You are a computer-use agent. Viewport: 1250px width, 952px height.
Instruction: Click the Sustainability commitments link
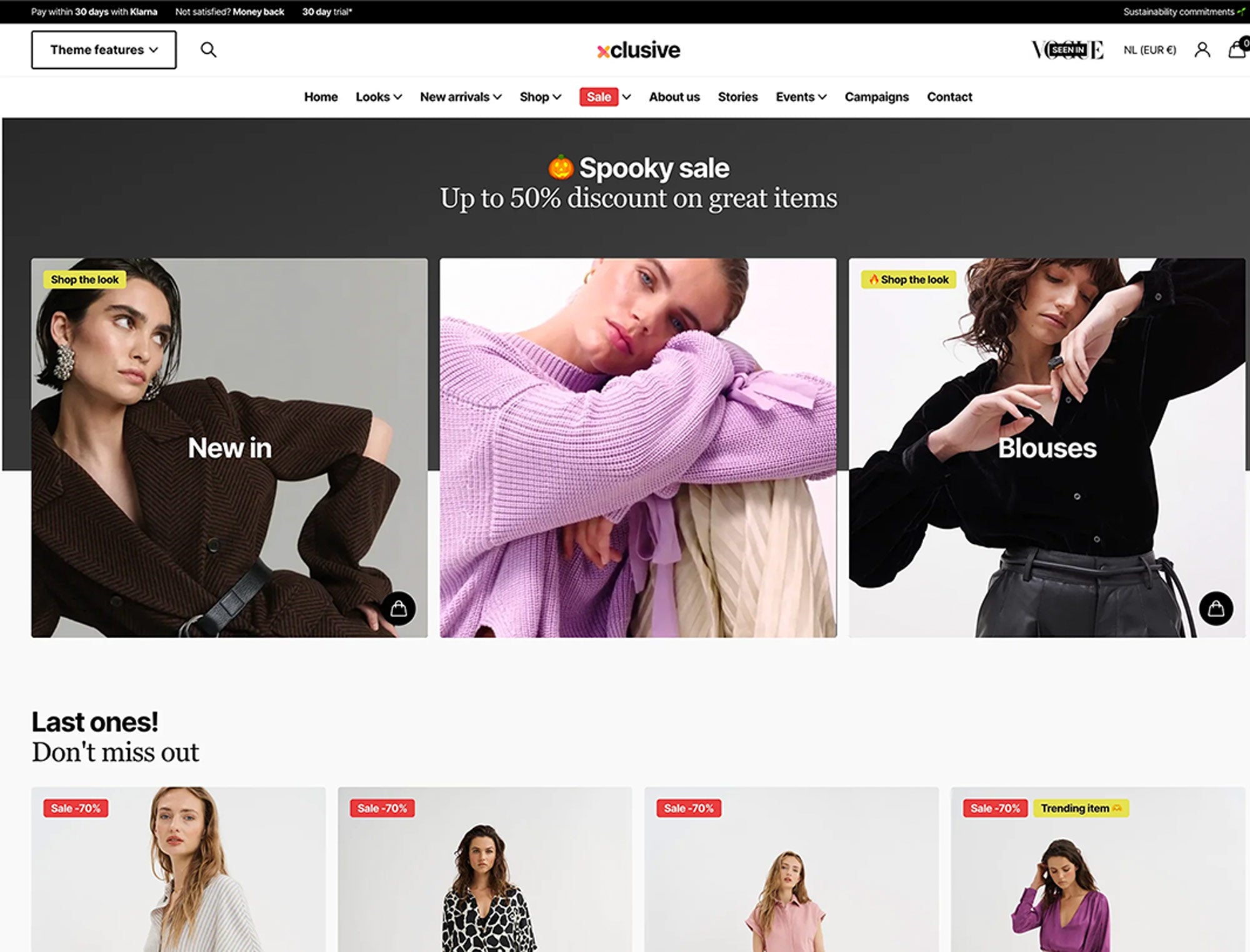click(x=1180, y=11)
